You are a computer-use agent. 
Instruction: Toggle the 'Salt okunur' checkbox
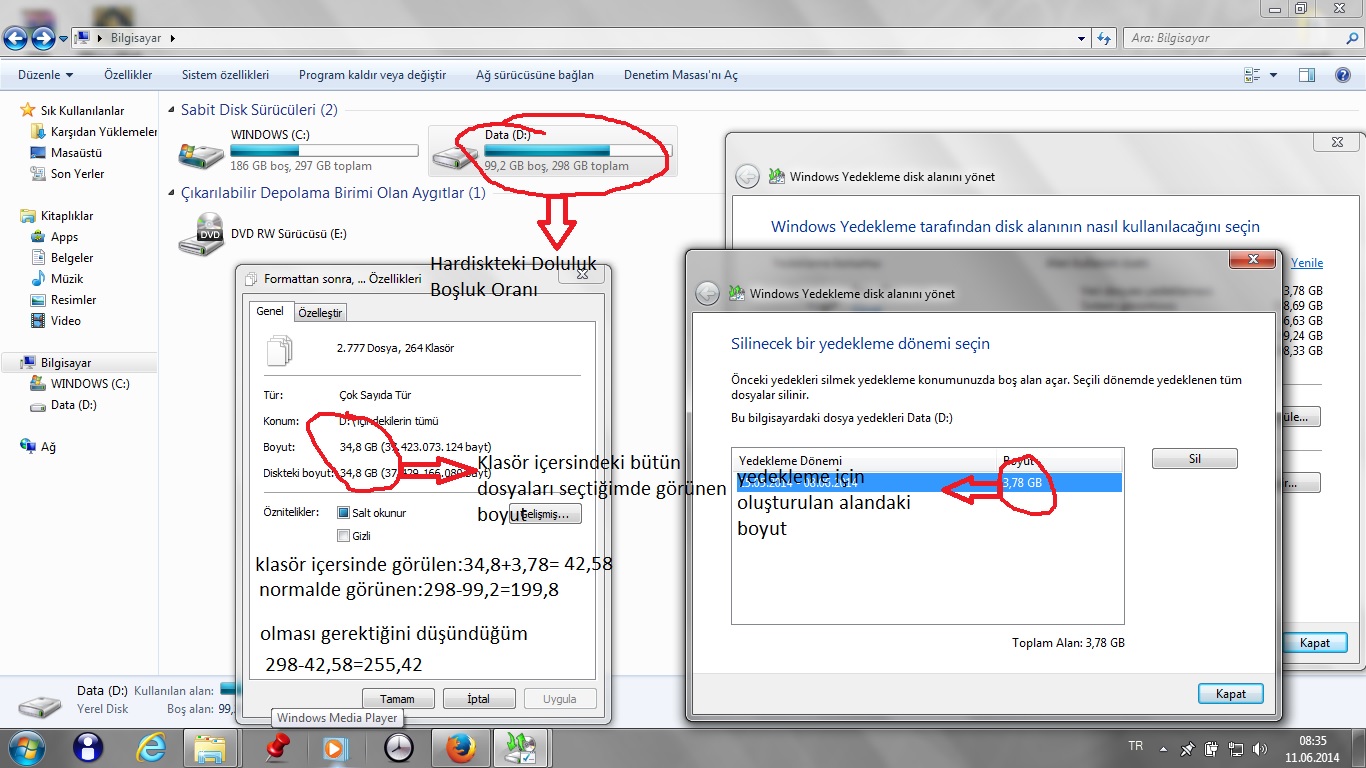click(x=344, y=513)
